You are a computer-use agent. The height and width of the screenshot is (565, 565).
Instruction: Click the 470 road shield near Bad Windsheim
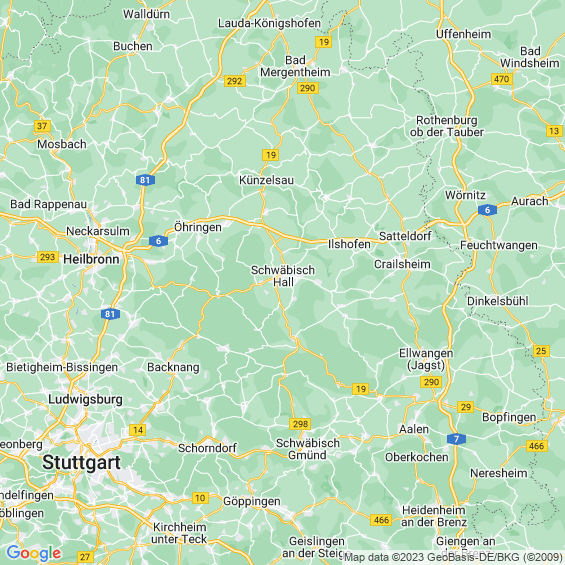502,79
